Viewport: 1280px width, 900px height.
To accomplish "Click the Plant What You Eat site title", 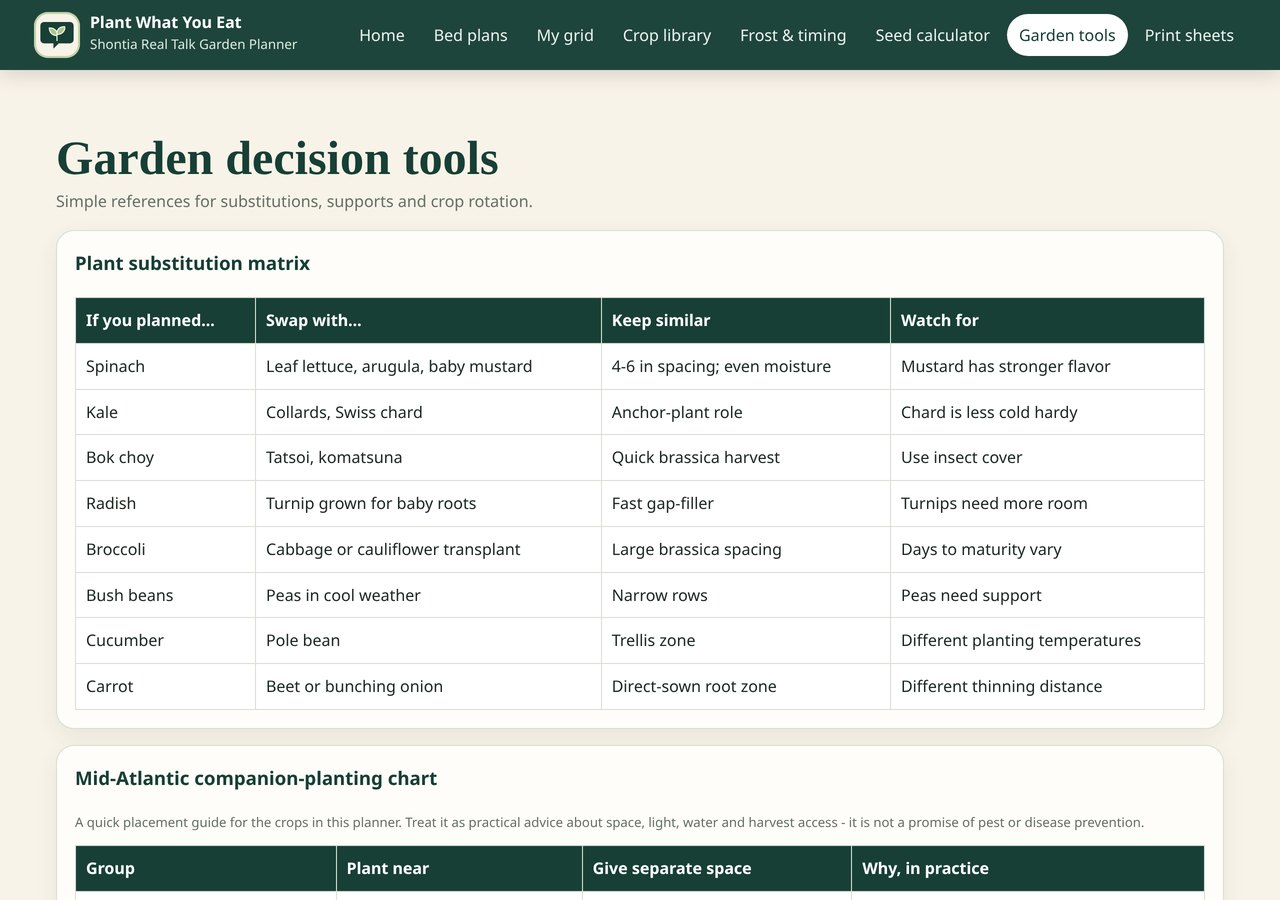I will click(x=166, y=22).
